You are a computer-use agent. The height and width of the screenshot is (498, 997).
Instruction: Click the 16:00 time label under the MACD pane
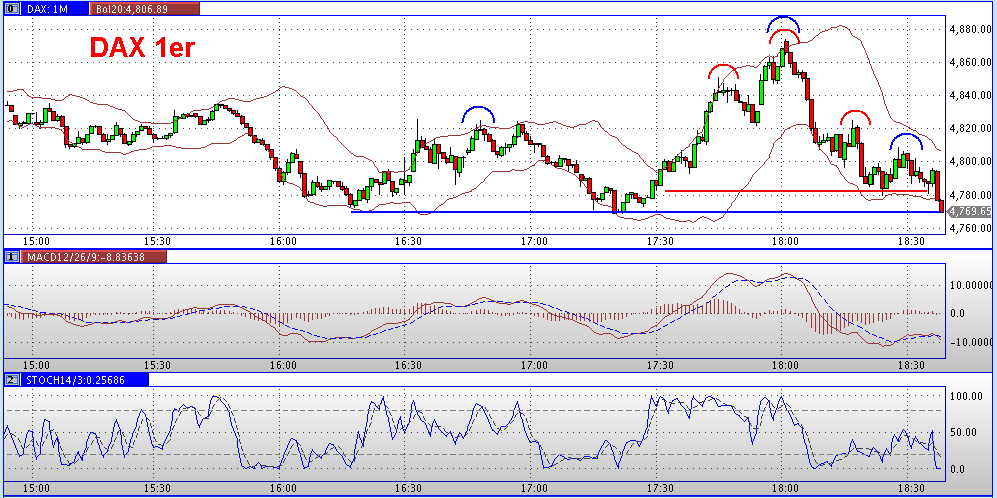[x=283, y=365]
